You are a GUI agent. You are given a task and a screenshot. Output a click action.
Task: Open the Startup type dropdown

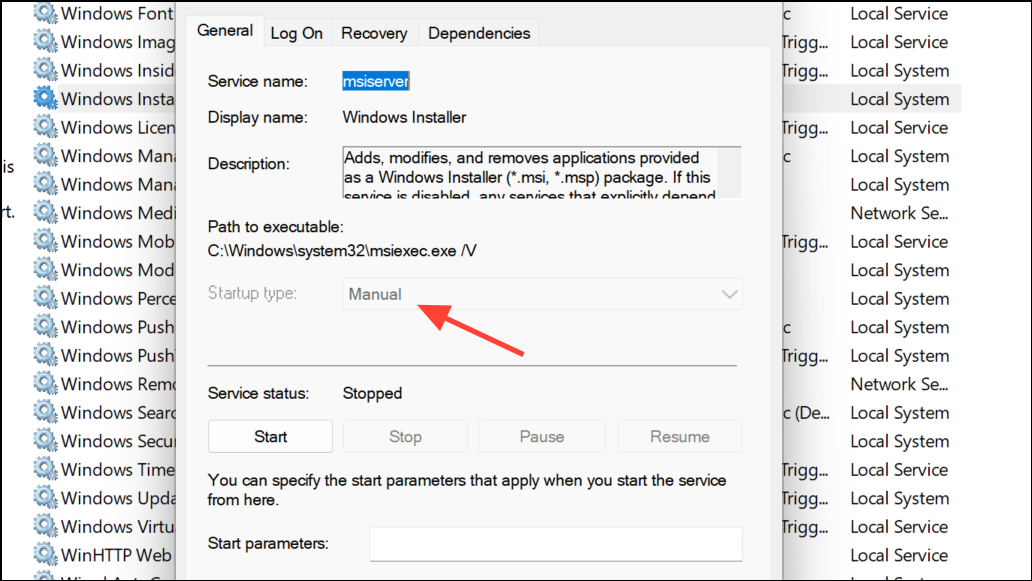[x=542, y=294]
